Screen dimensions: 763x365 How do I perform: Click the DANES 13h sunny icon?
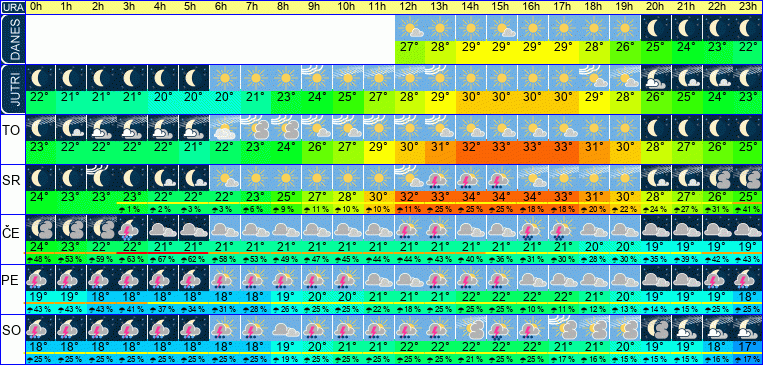(x=441, y=28)
